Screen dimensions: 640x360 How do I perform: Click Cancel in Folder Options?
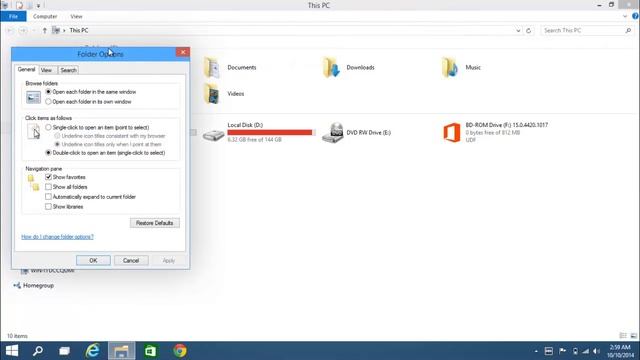(131, 260)
